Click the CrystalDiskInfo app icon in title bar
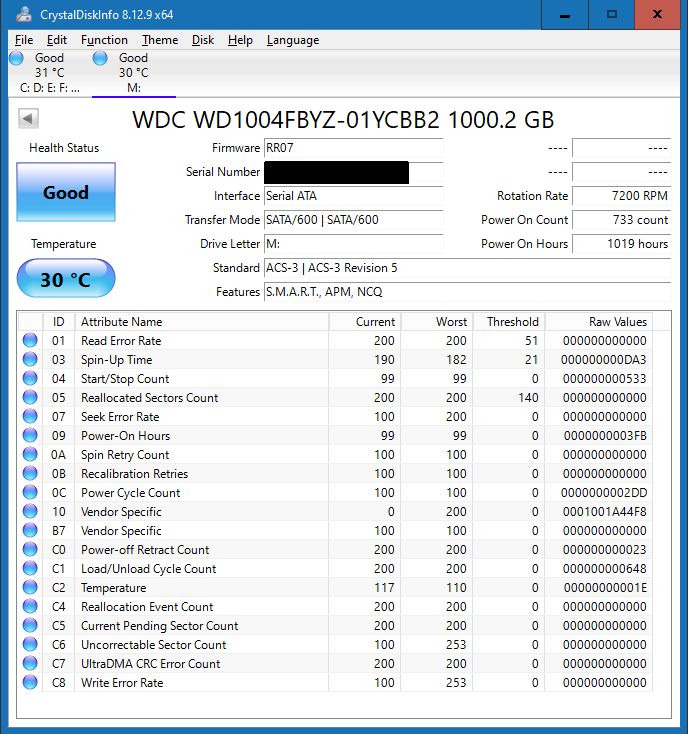 coord(20,15)
